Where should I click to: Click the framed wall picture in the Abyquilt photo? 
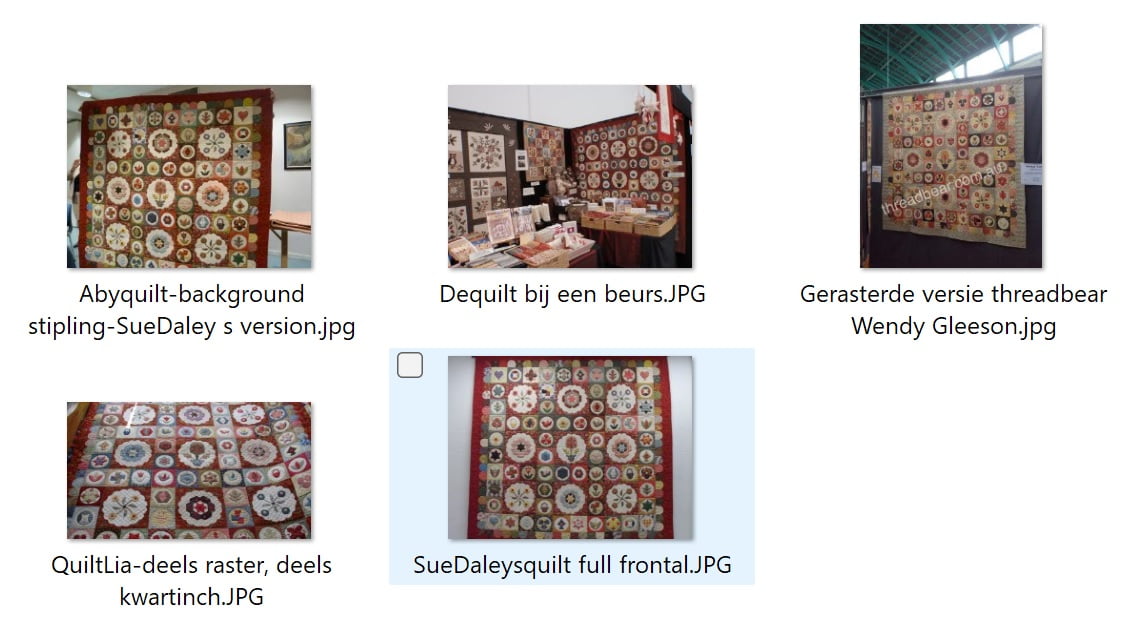(297, 145)
